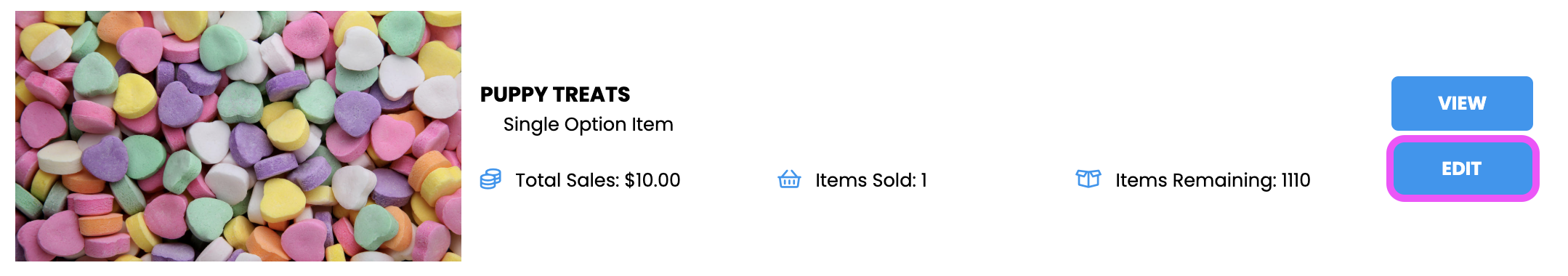Click the Items Remaining box icon
Screen dimensions: 1568x276
(1088, 179)
